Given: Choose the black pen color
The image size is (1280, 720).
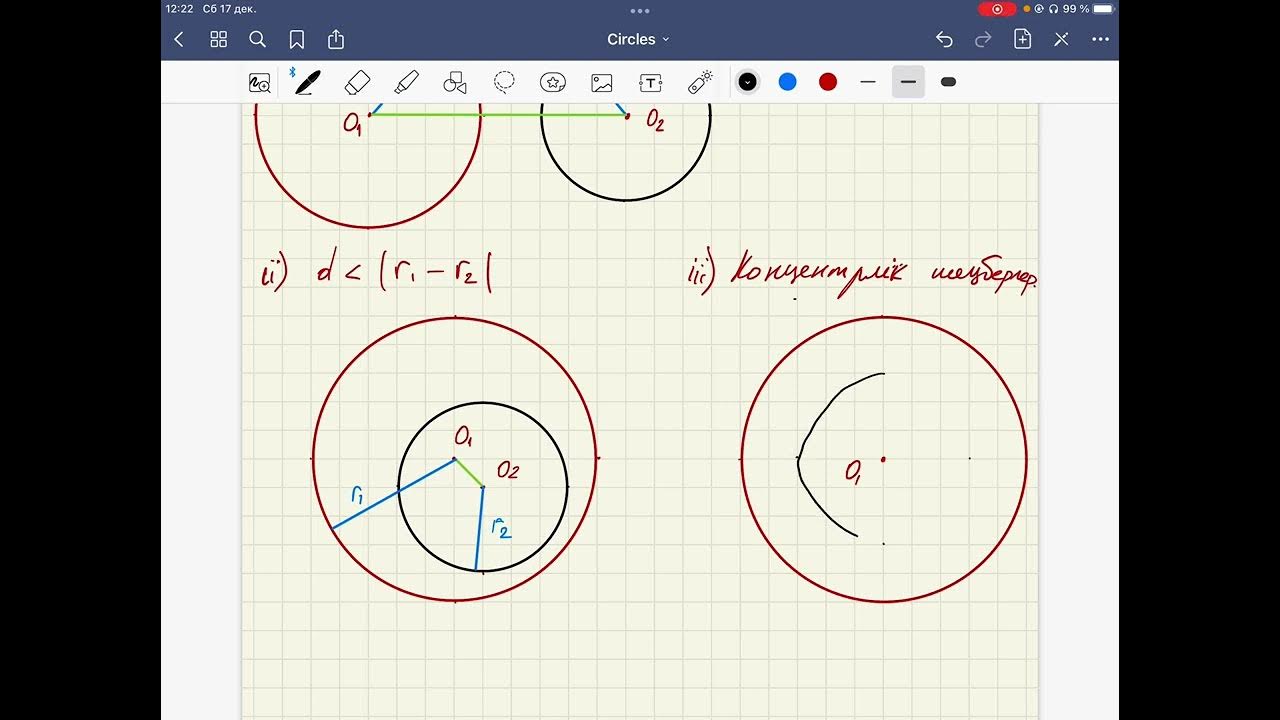Looking at the screenshot, I should pyautogui.click(x=747, y=82).
